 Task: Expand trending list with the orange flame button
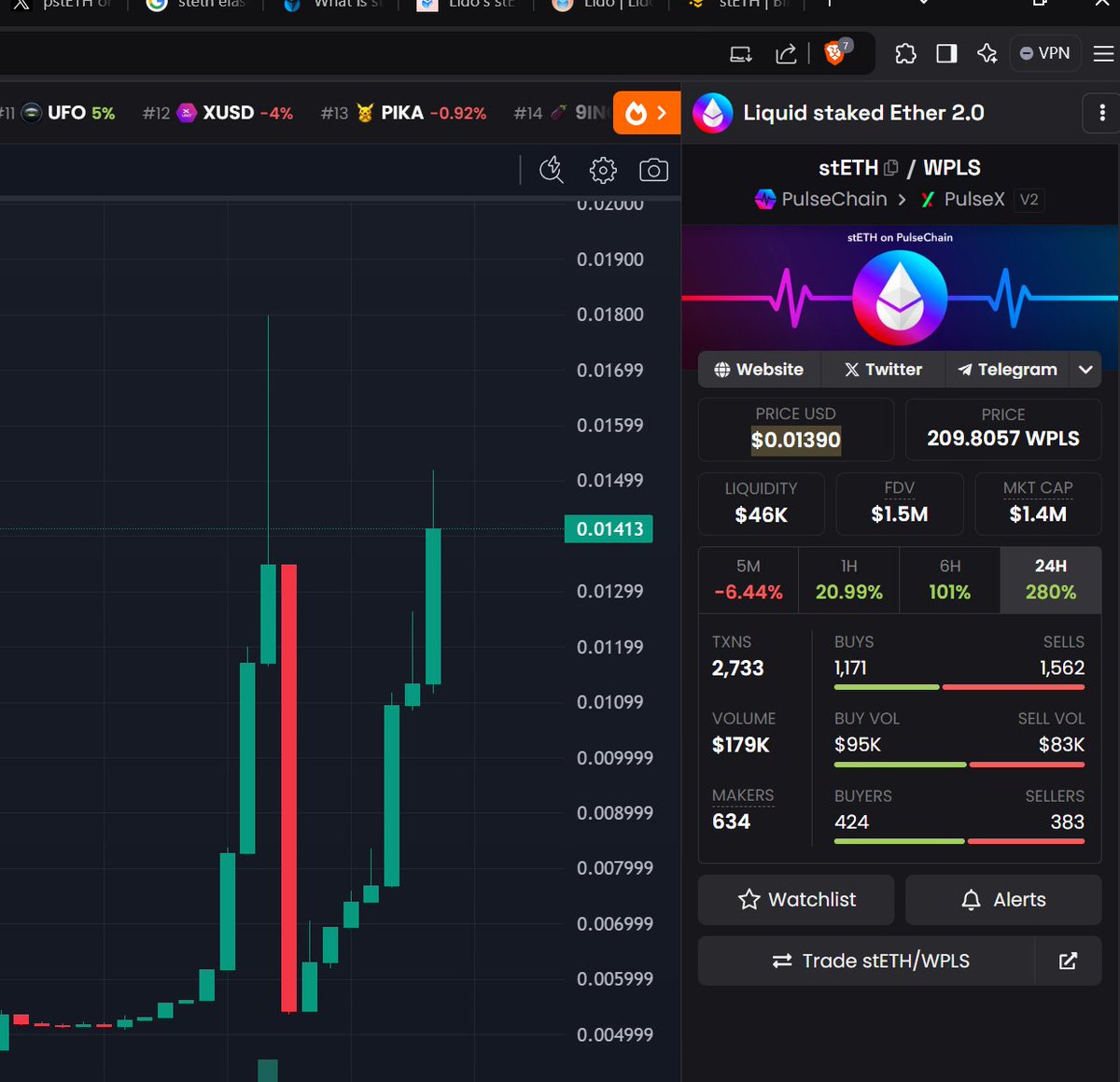(647, 113)
